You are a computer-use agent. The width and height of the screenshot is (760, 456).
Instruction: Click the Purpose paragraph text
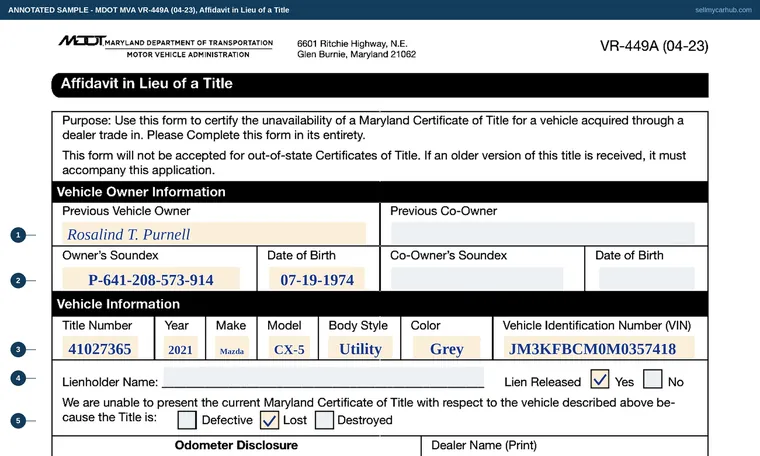[x=373, y=127]
